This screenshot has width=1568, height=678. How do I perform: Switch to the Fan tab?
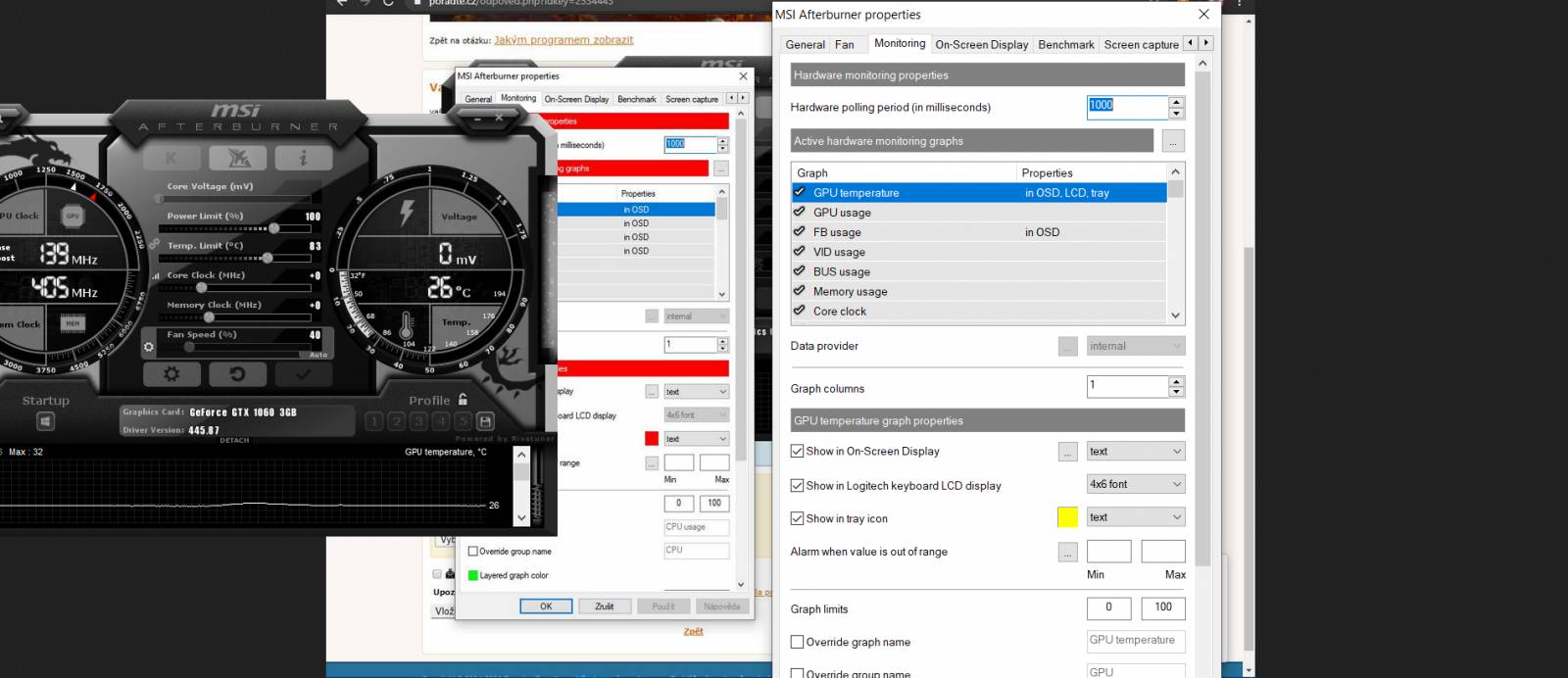pyautogui.click(x=845, y=45)
